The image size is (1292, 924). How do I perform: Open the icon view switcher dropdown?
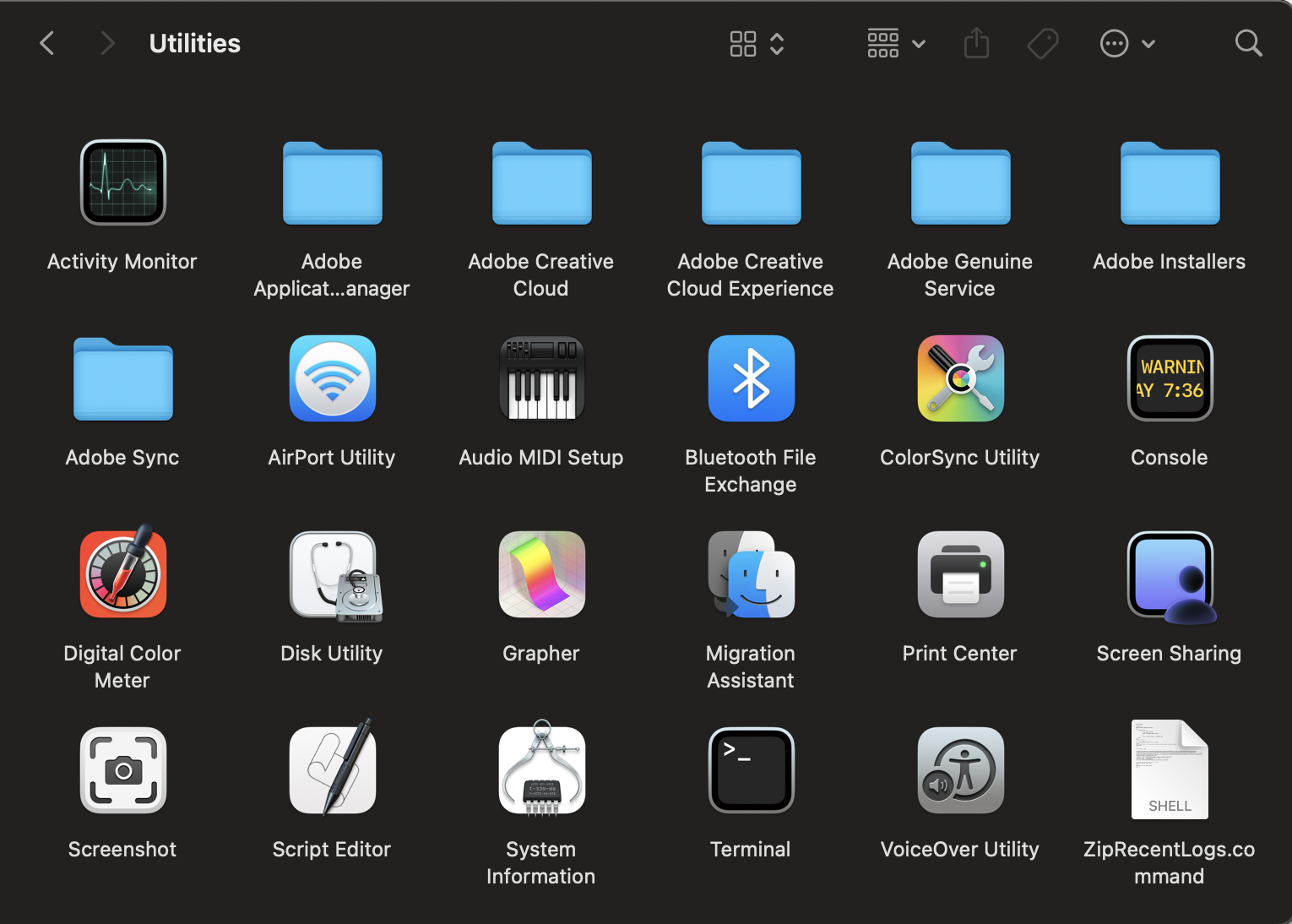[757, 44]
